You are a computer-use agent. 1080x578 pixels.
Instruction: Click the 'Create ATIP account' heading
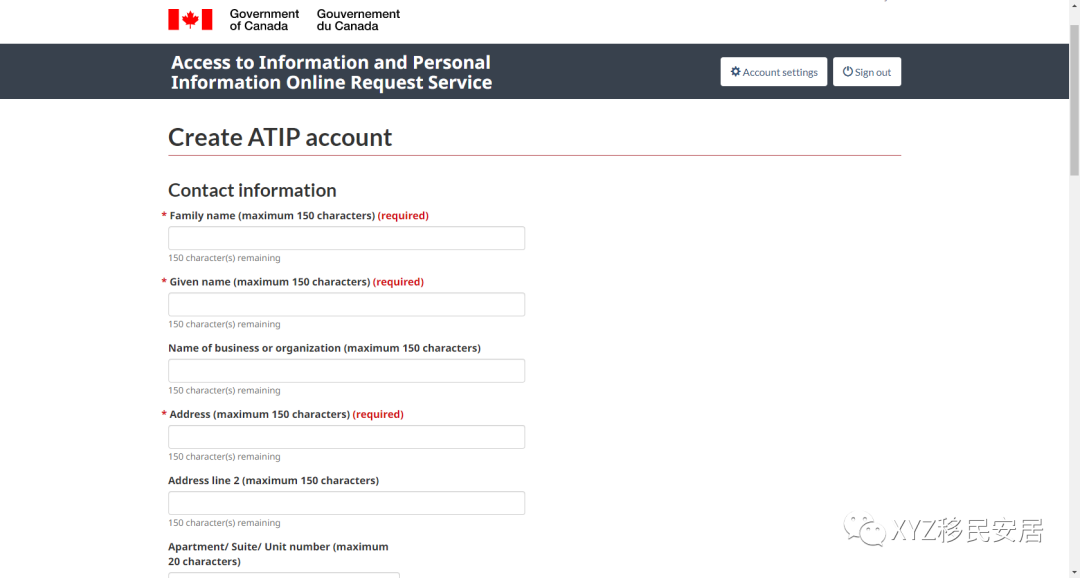coord(280,137)
